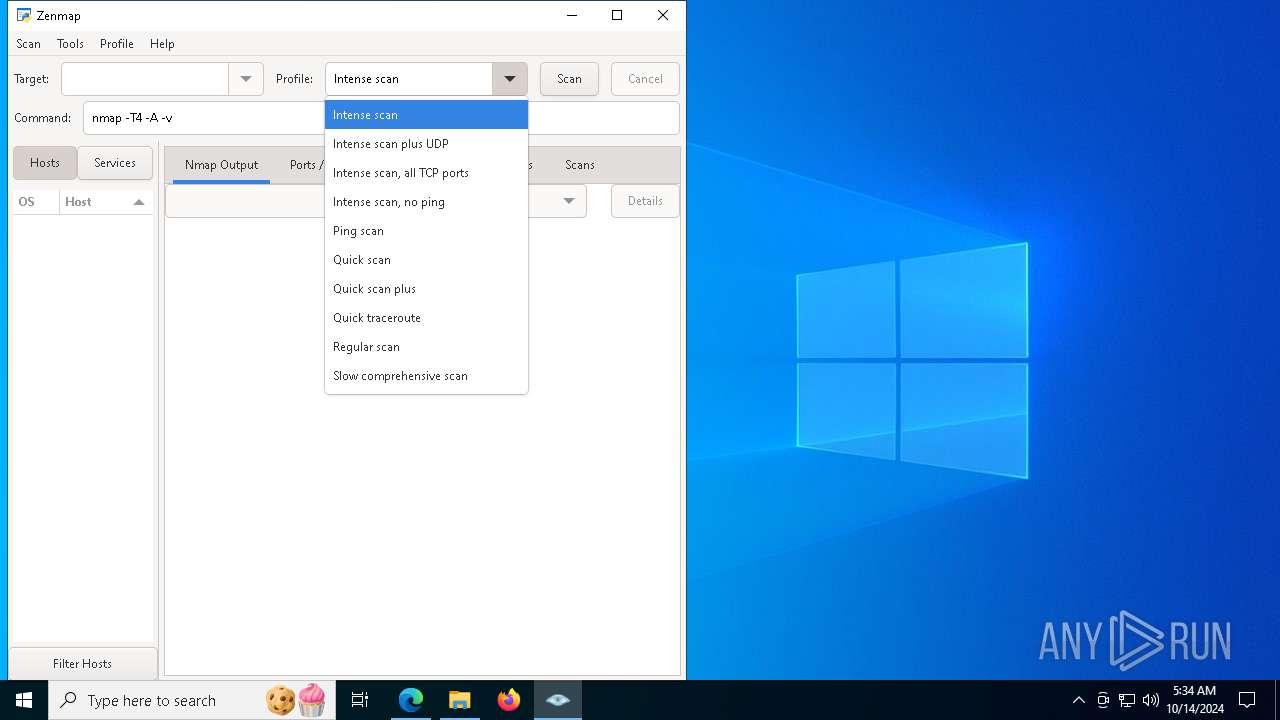Collapse the Profile dropdown arrow
Image resolution: width=1280 pixels, height=720 pixels.
point(510,79)
